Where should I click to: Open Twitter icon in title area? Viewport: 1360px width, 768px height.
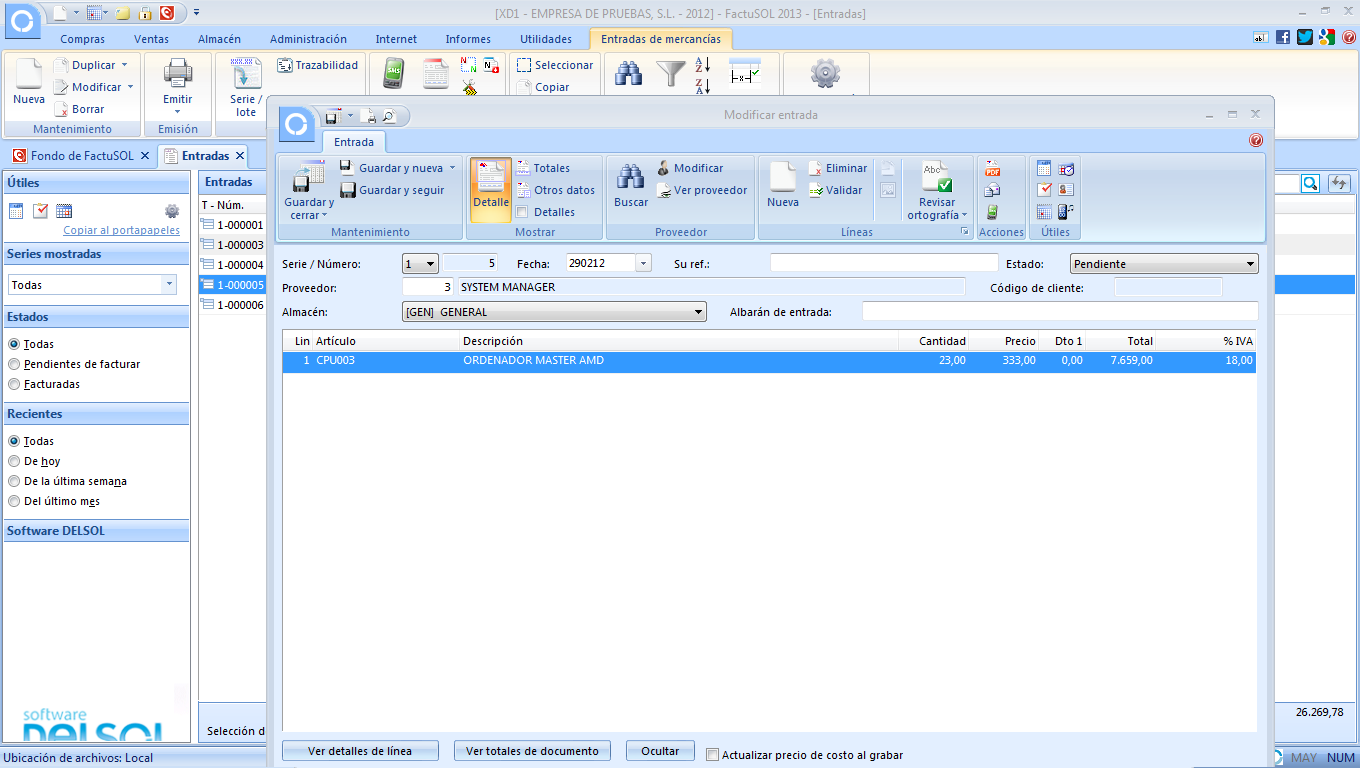(x=1305, y=37)
